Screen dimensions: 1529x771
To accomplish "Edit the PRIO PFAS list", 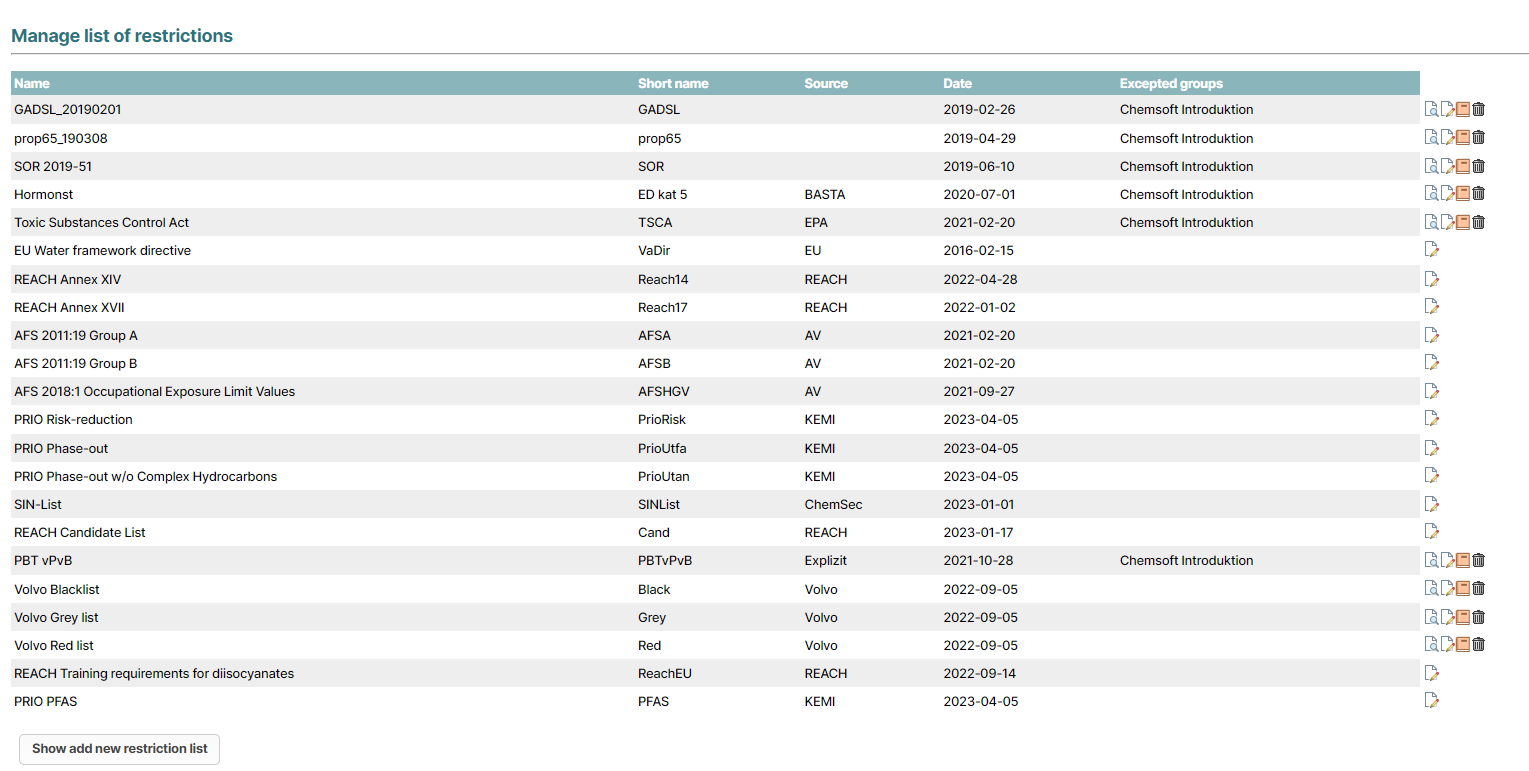I will click(x=1431, y=701).
